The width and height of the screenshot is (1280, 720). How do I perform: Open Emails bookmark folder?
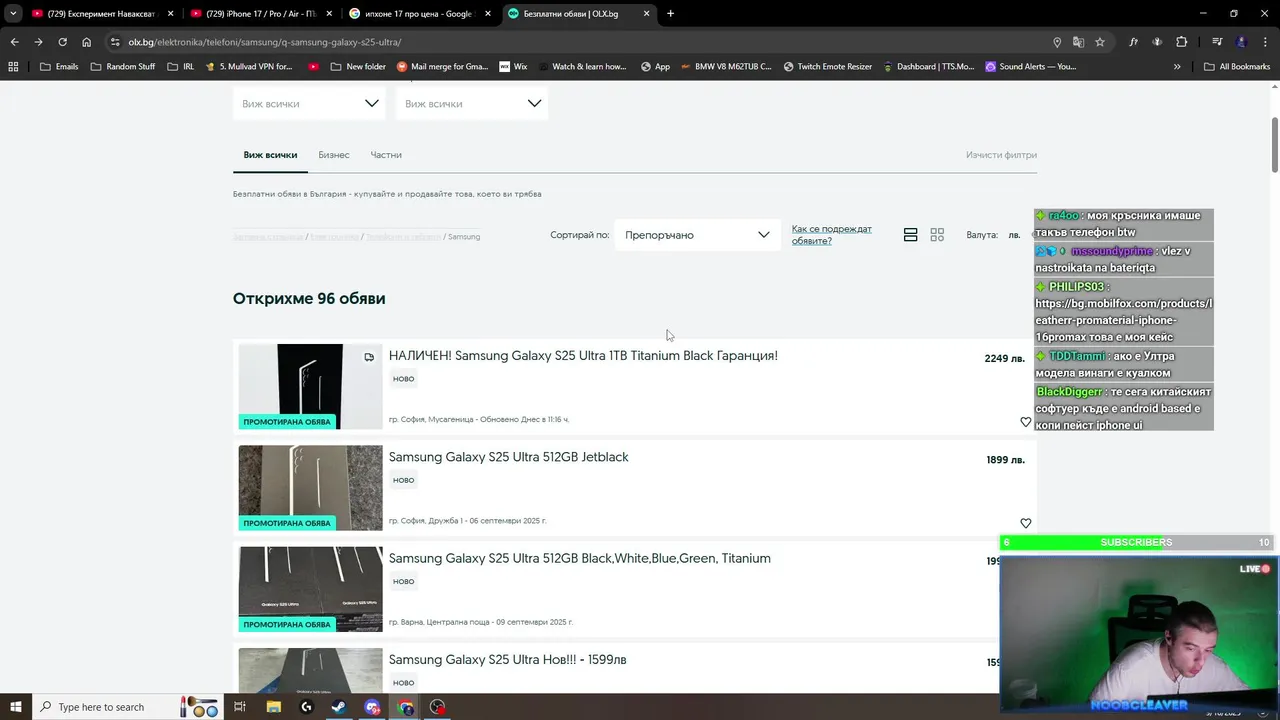click(59, 67)
